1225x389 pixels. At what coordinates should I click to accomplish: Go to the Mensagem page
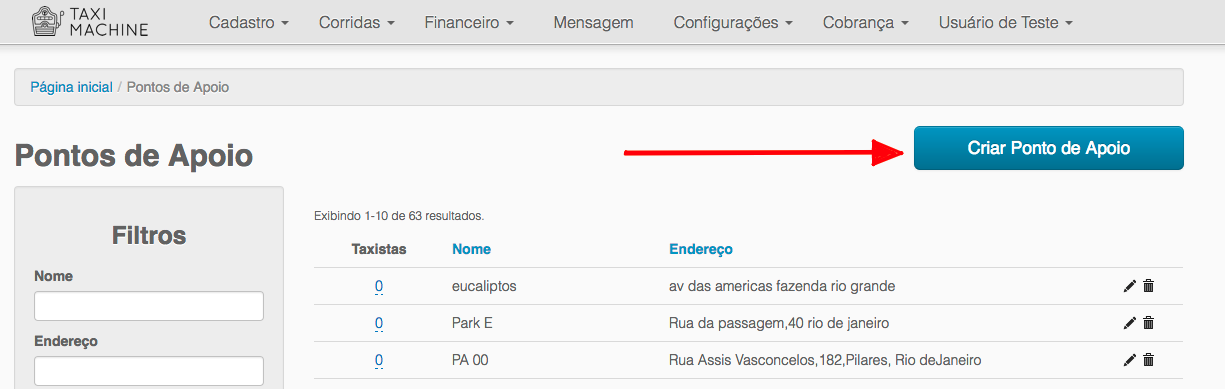click(x=593, y=22)
